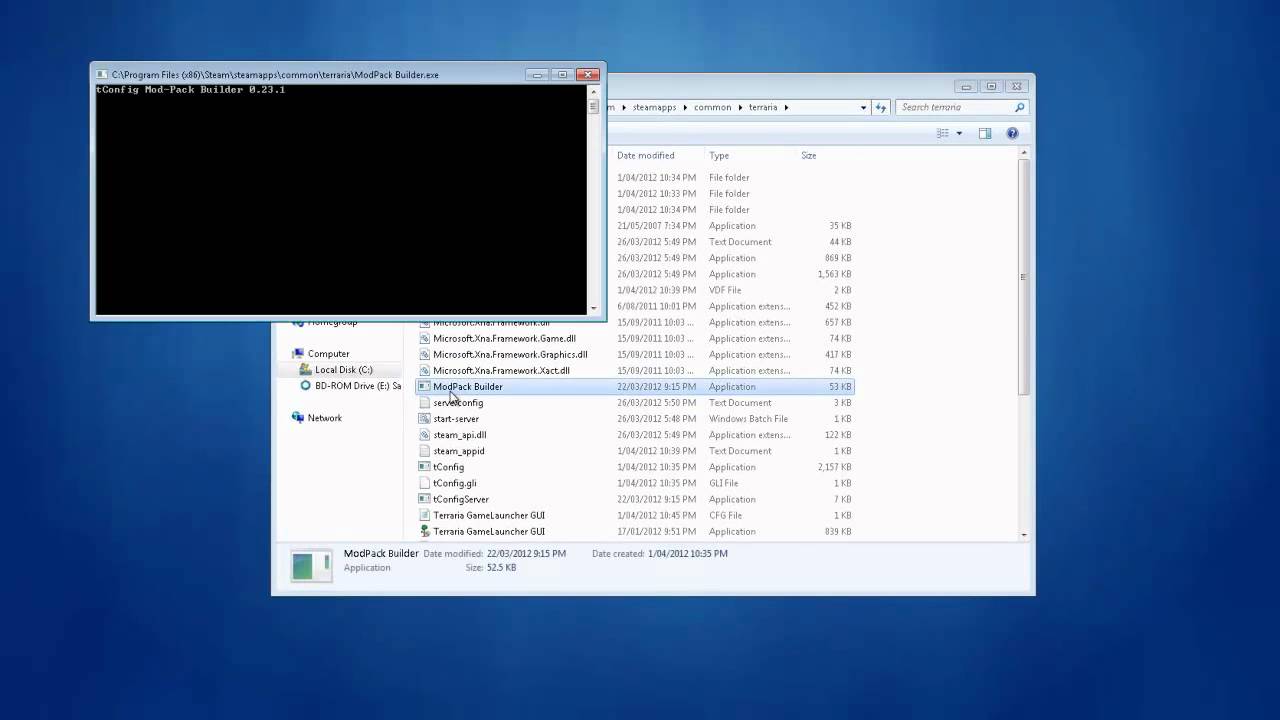Viewport: 1280px width, 720px height.
Task: Click the magnifier icon in search box
Action: pos(1019,107)
